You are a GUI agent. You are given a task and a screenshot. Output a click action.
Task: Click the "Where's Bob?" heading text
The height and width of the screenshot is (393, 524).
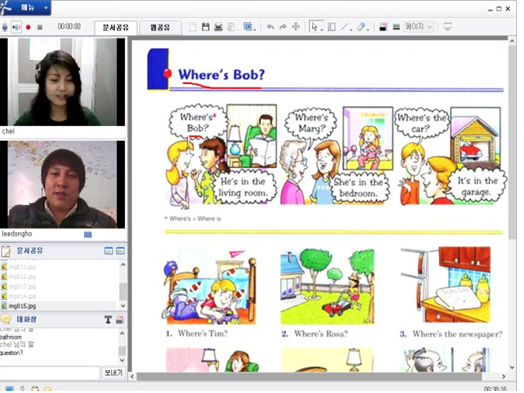tap(222, 75)
